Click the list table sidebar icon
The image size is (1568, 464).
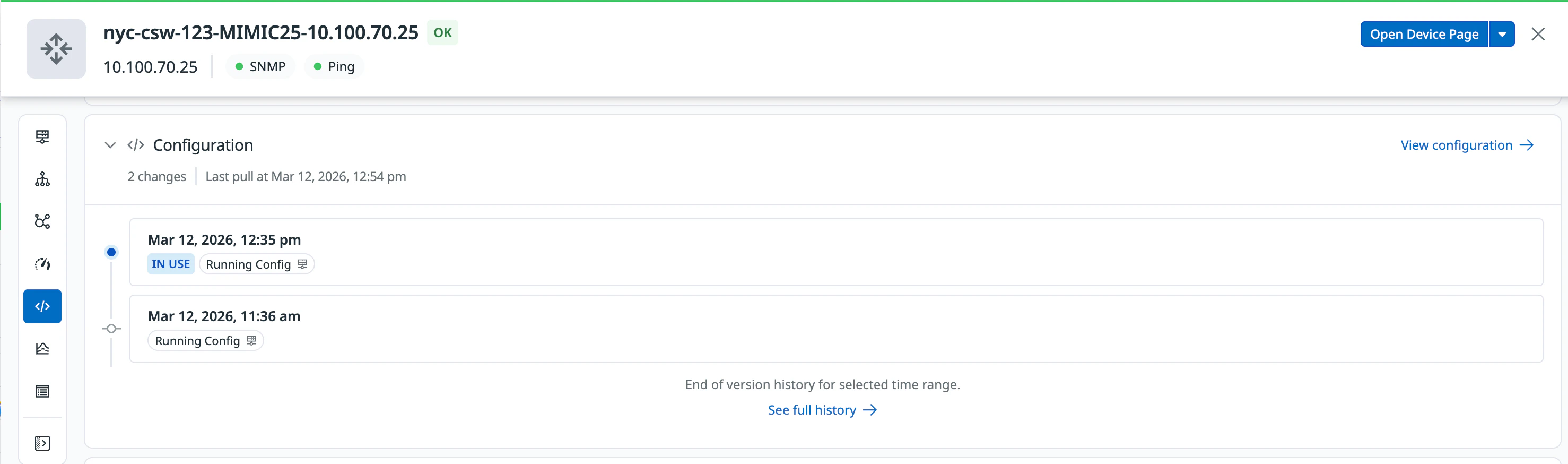[x=42, y=392]
